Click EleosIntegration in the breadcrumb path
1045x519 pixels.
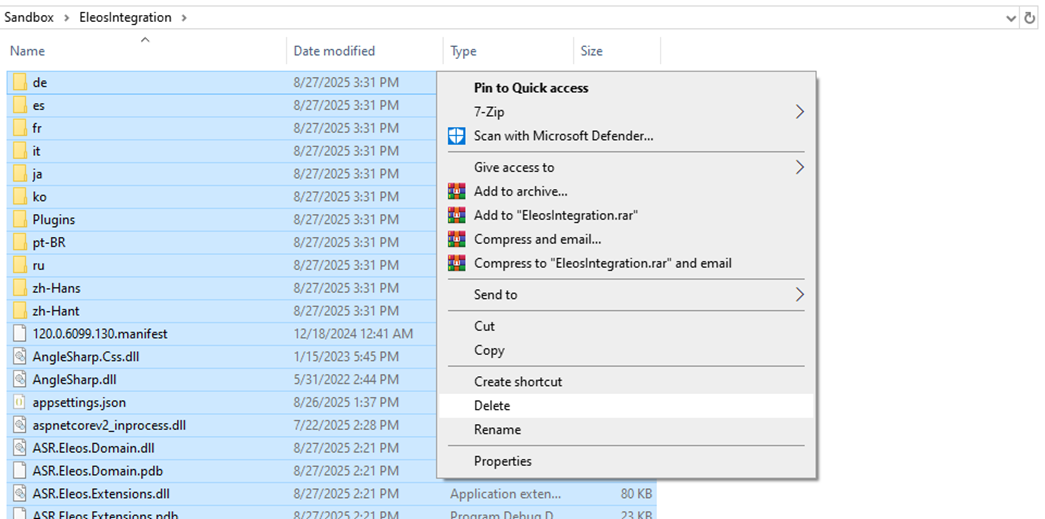(x=125, y=18)
